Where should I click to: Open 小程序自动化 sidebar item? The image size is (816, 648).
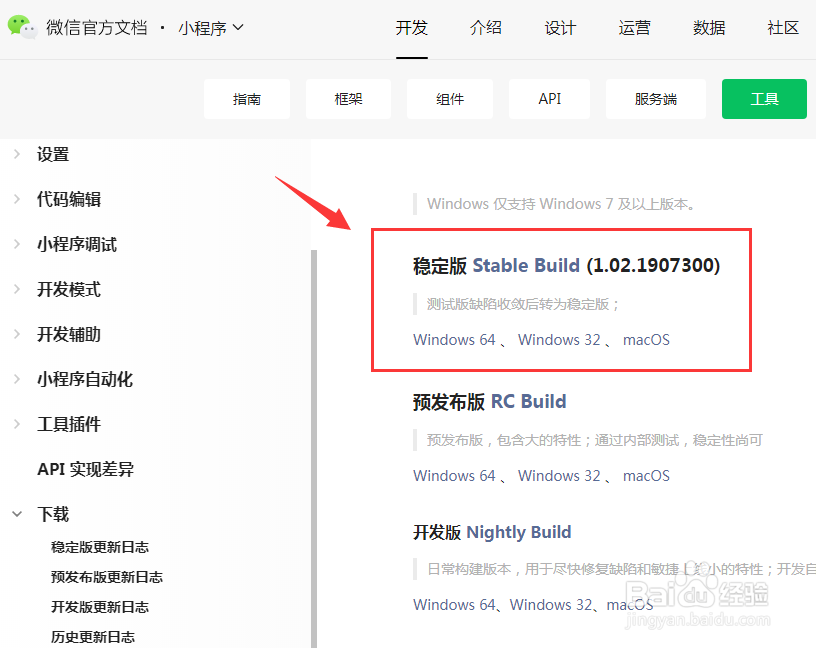coord(85,379)
